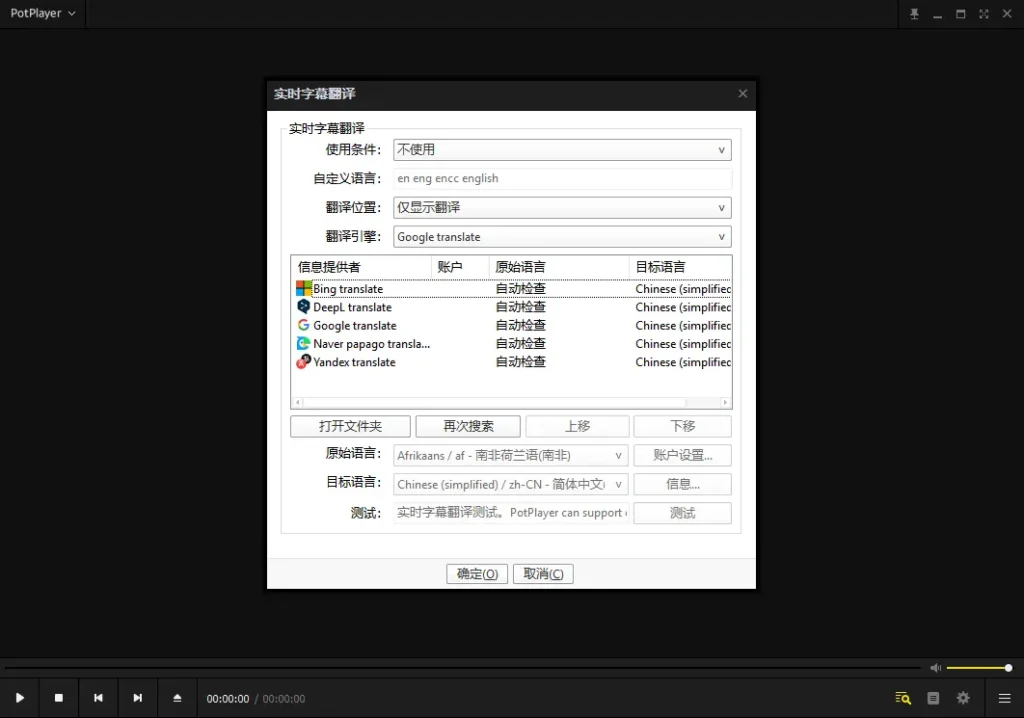Click Bing row's 自动检查 source language cell
The width and height of the screenshot is (1024, 718).
520,289
